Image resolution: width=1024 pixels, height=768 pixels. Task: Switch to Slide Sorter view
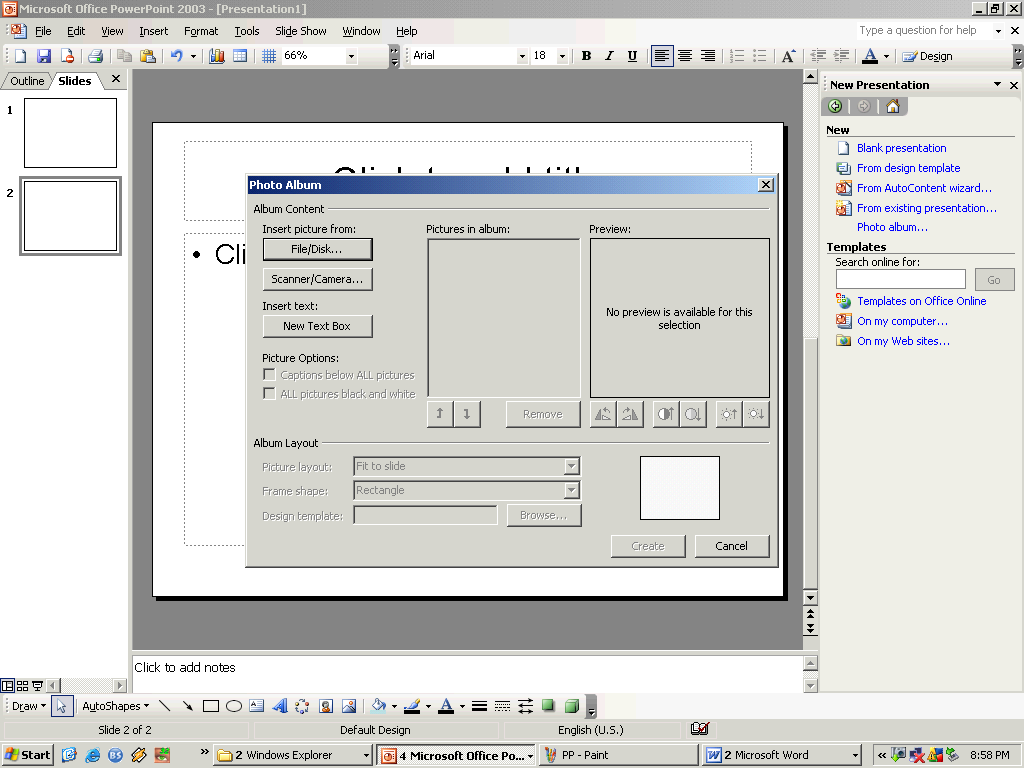point(22,686)
